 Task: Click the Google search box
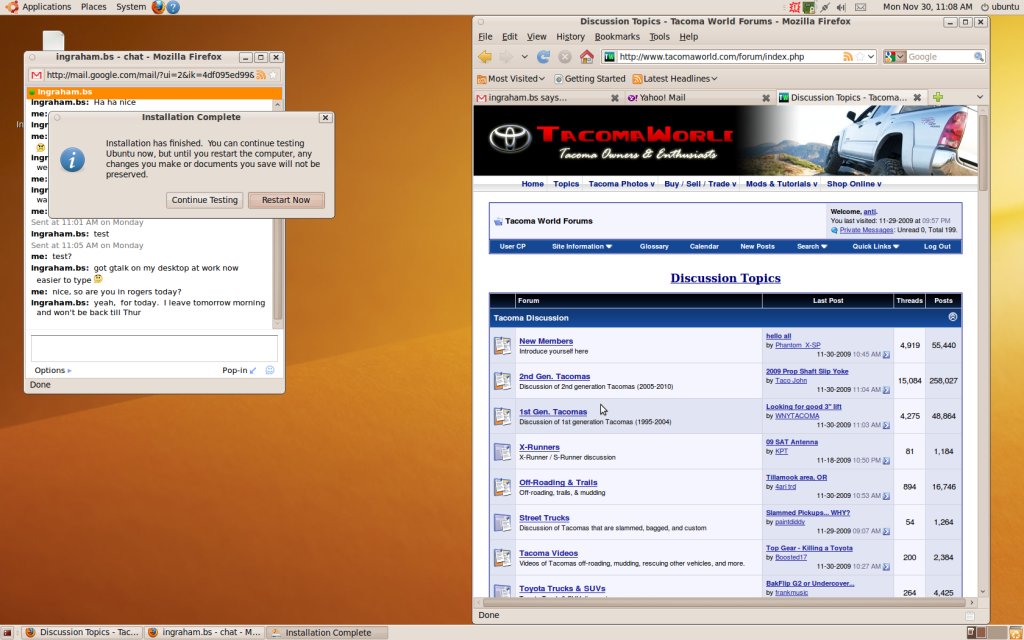pos(938,57)
